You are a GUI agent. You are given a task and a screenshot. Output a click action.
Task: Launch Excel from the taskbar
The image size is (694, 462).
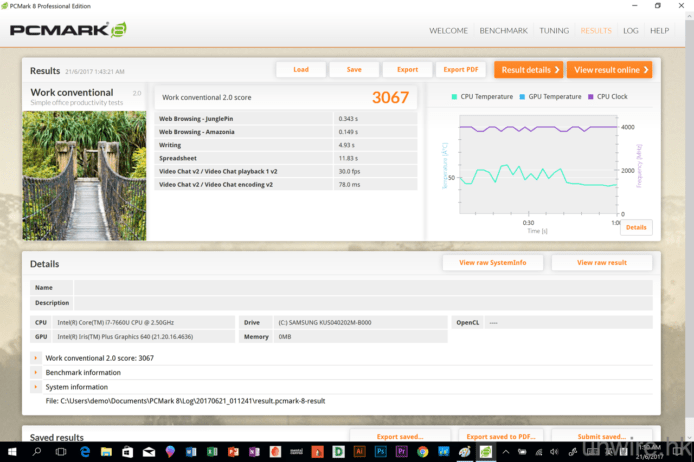point(212,452)
